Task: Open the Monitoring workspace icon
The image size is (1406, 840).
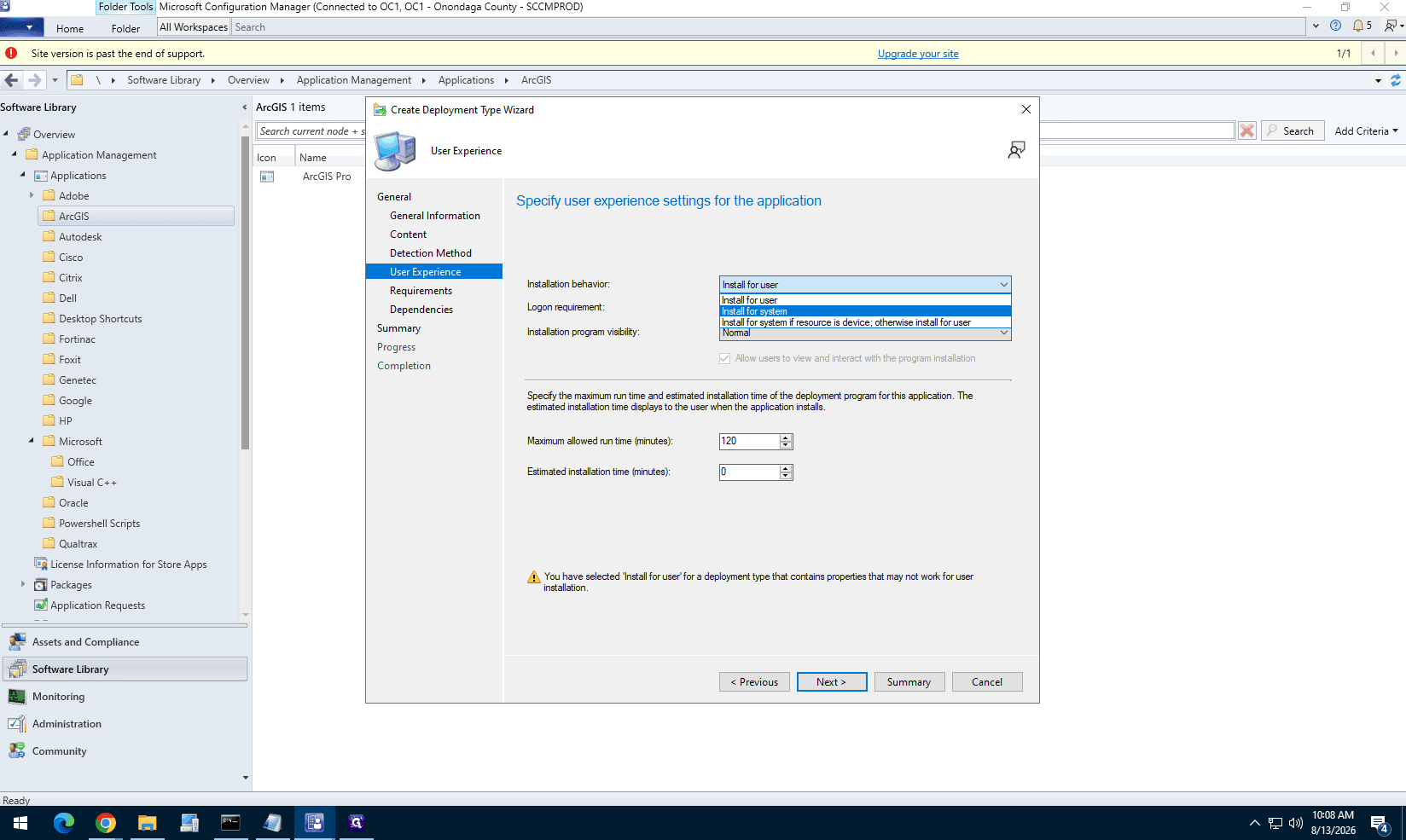Action: pos(17,696)
